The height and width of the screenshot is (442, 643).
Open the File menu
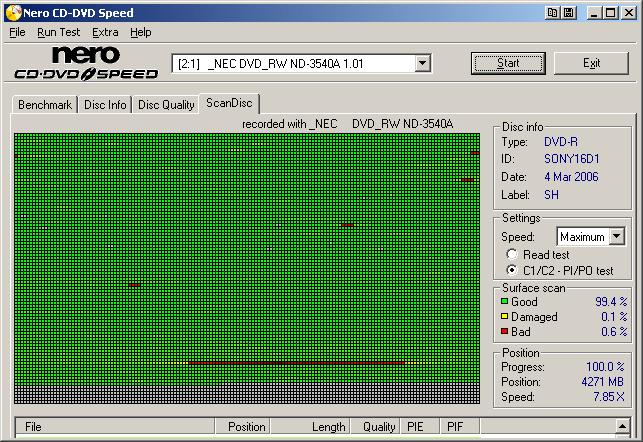(17, 32)
